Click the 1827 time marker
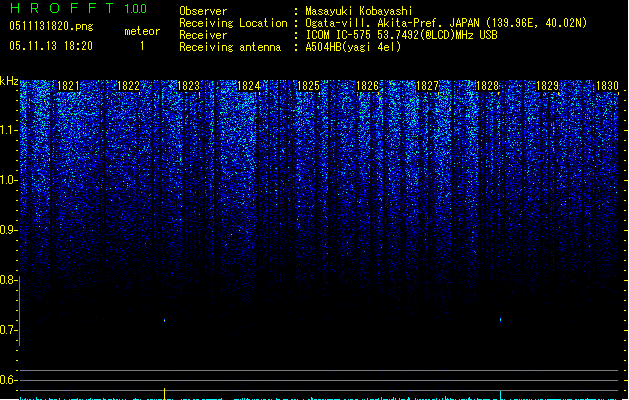The image size is (629, 400). click(x=428, y=86)
